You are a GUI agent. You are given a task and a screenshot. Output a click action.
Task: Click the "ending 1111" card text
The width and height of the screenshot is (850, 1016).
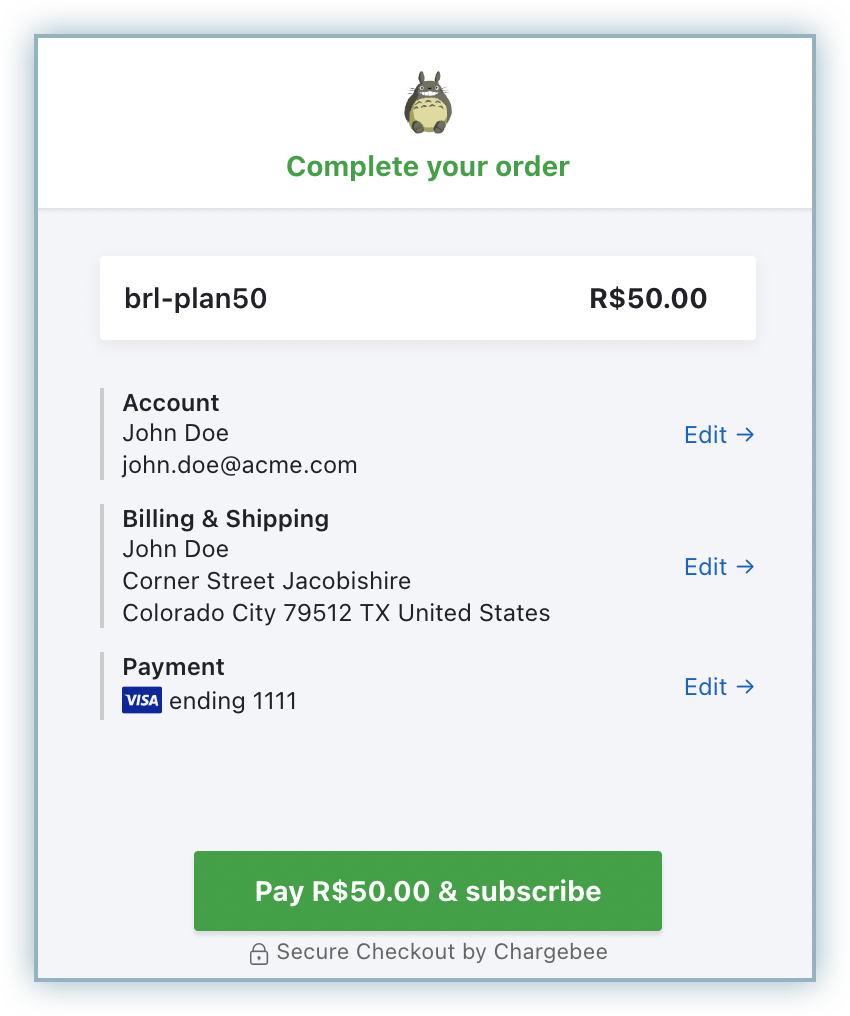coord(233,701)
